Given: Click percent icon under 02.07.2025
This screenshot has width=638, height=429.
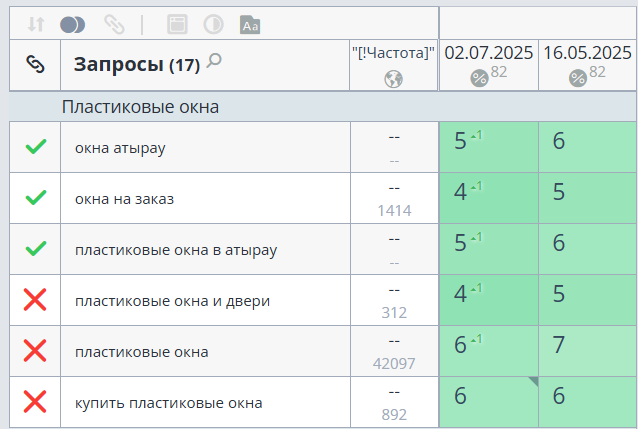Looking at the screenshot, I should coord(479,78).
